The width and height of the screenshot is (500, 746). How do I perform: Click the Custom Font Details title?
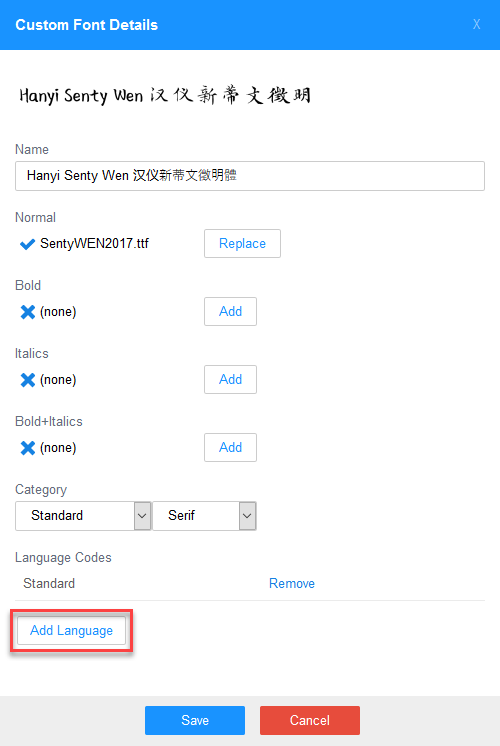87,25
